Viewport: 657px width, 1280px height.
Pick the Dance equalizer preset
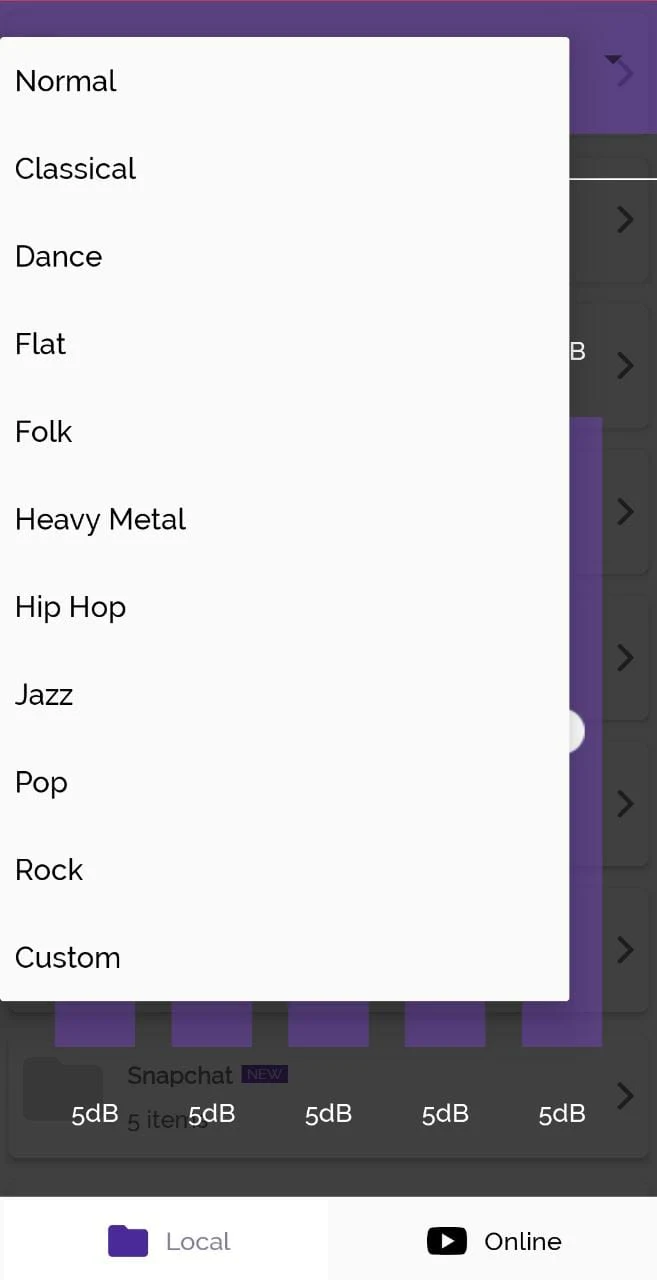[x=59, y=257]
